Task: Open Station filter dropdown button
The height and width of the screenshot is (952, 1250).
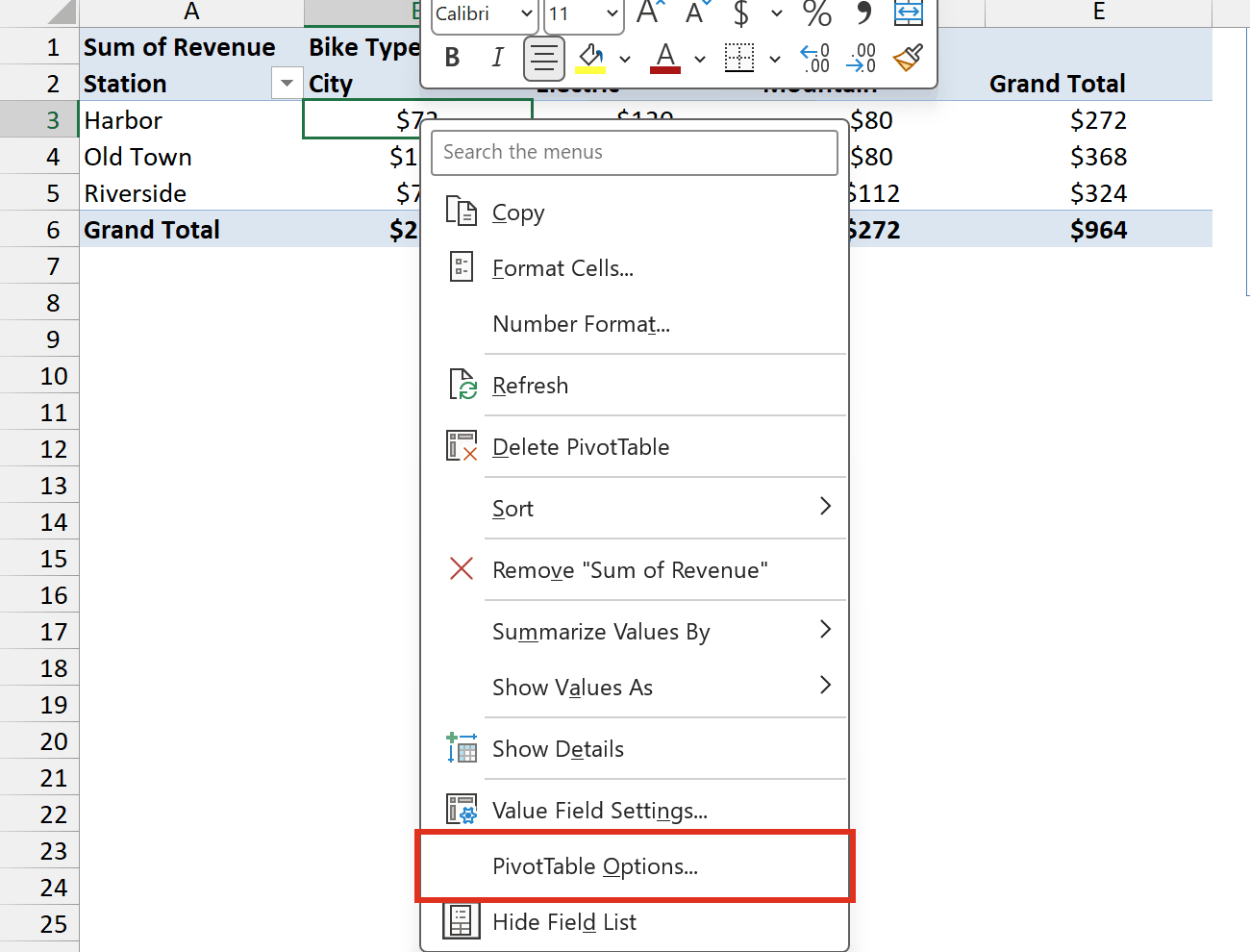Action: click(x=287, y=84)
